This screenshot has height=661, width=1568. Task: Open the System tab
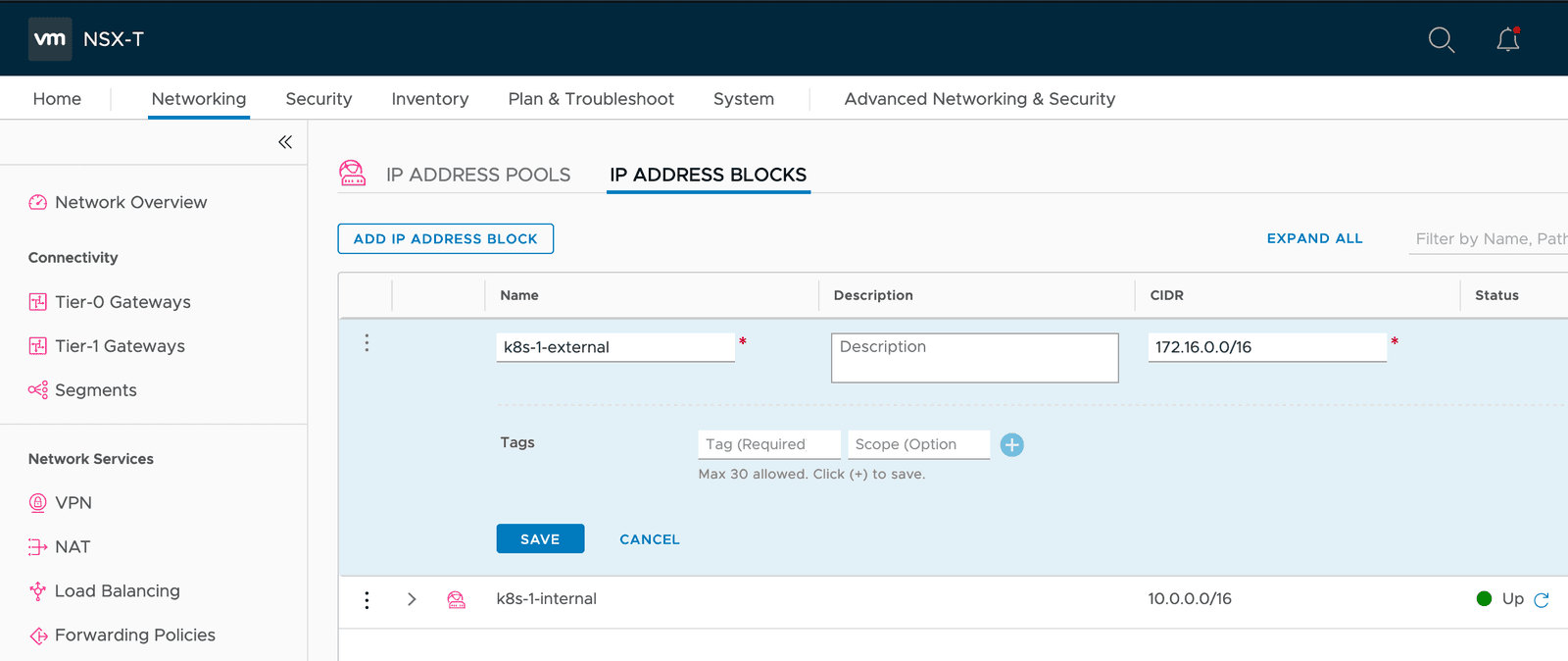click(744, 99)
